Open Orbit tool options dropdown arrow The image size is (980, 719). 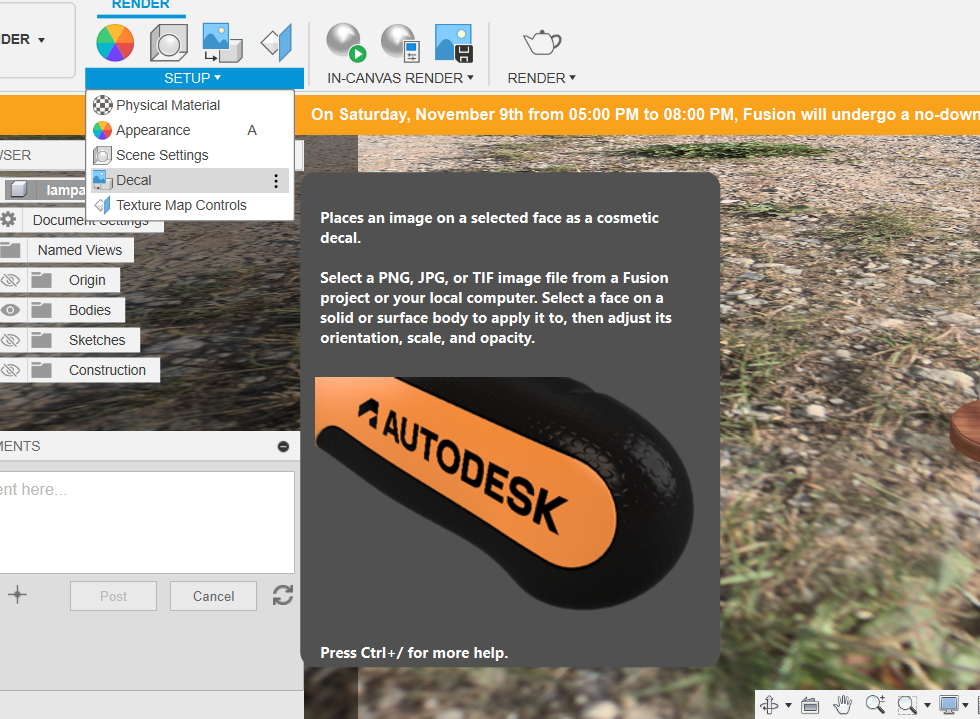click(789, 705)
